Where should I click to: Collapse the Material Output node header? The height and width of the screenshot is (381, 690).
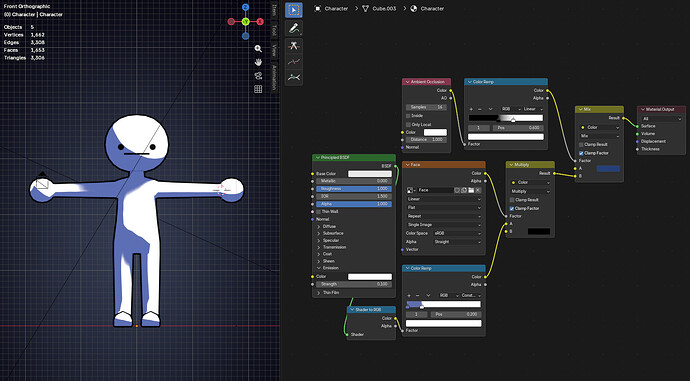click(642, 109)
